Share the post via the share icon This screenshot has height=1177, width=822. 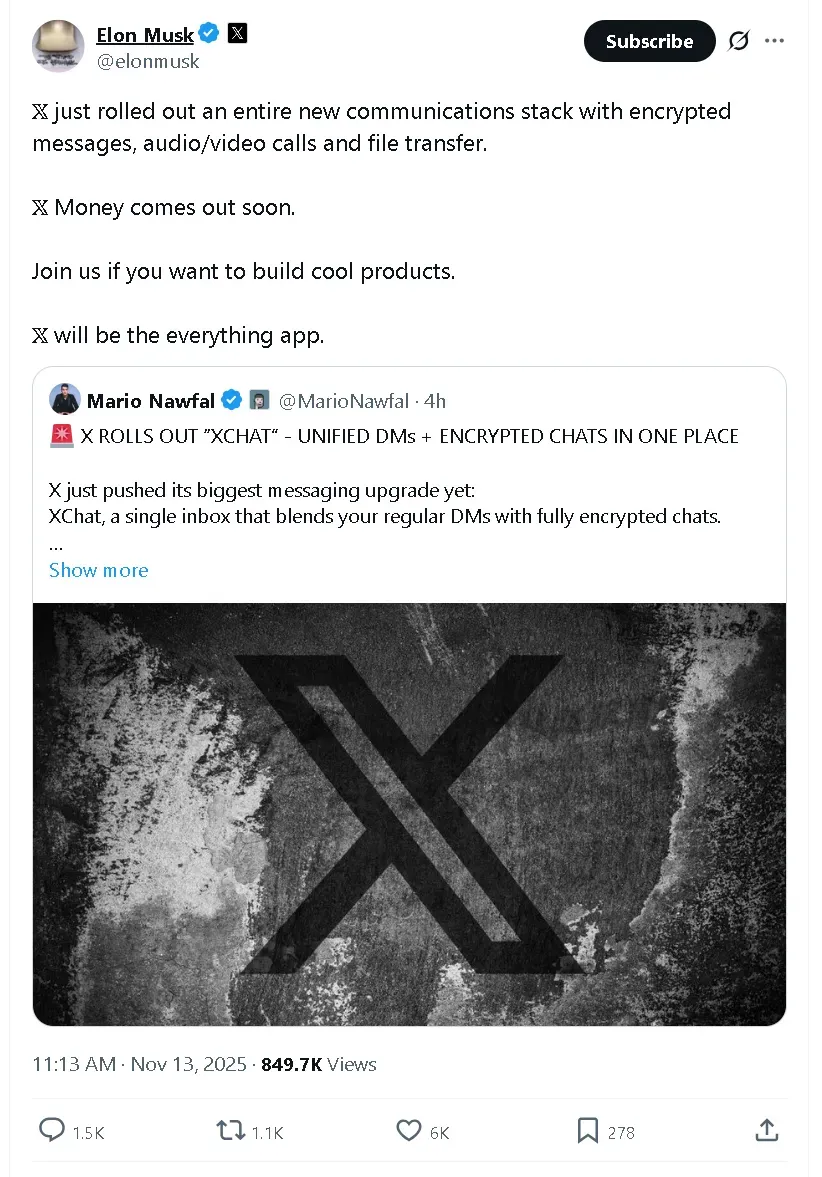766,1130
